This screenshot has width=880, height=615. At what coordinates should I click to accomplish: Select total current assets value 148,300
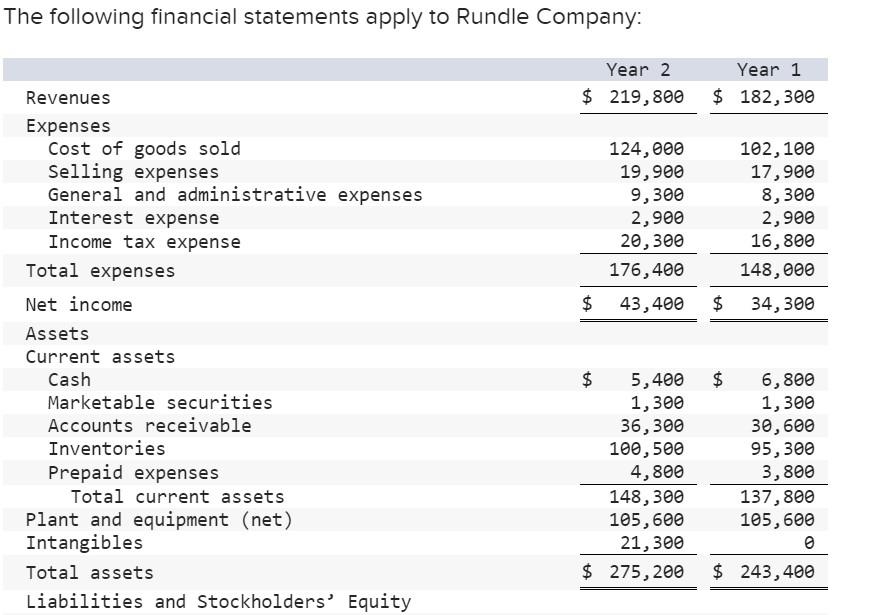point(647,497)
